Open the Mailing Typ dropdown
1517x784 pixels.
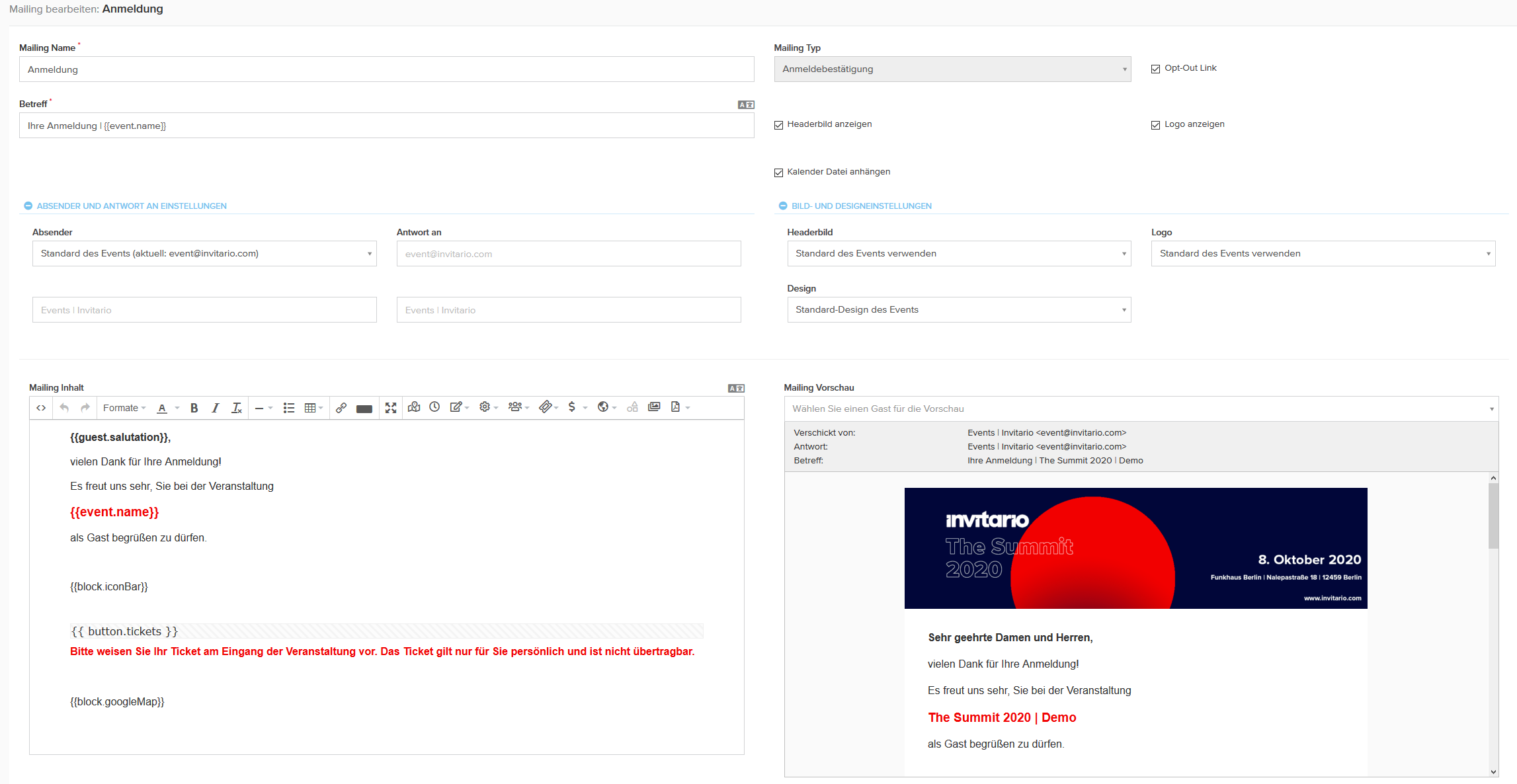click(x=952, y=69)
